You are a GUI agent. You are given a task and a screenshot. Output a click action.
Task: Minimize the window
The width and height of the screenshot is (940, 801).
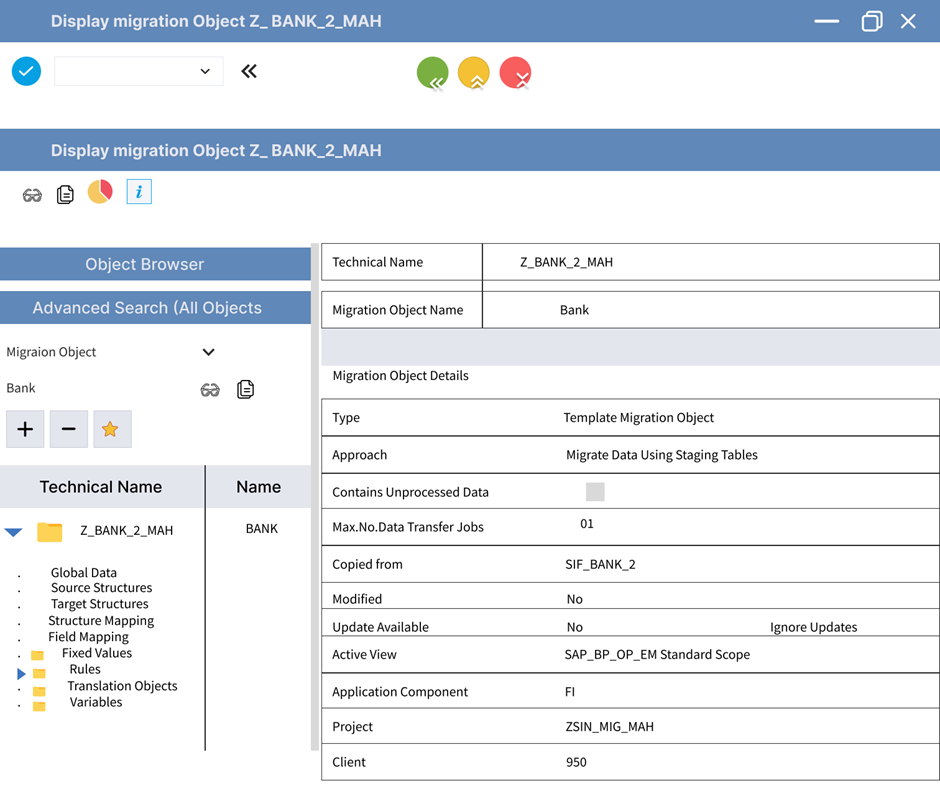827,21
